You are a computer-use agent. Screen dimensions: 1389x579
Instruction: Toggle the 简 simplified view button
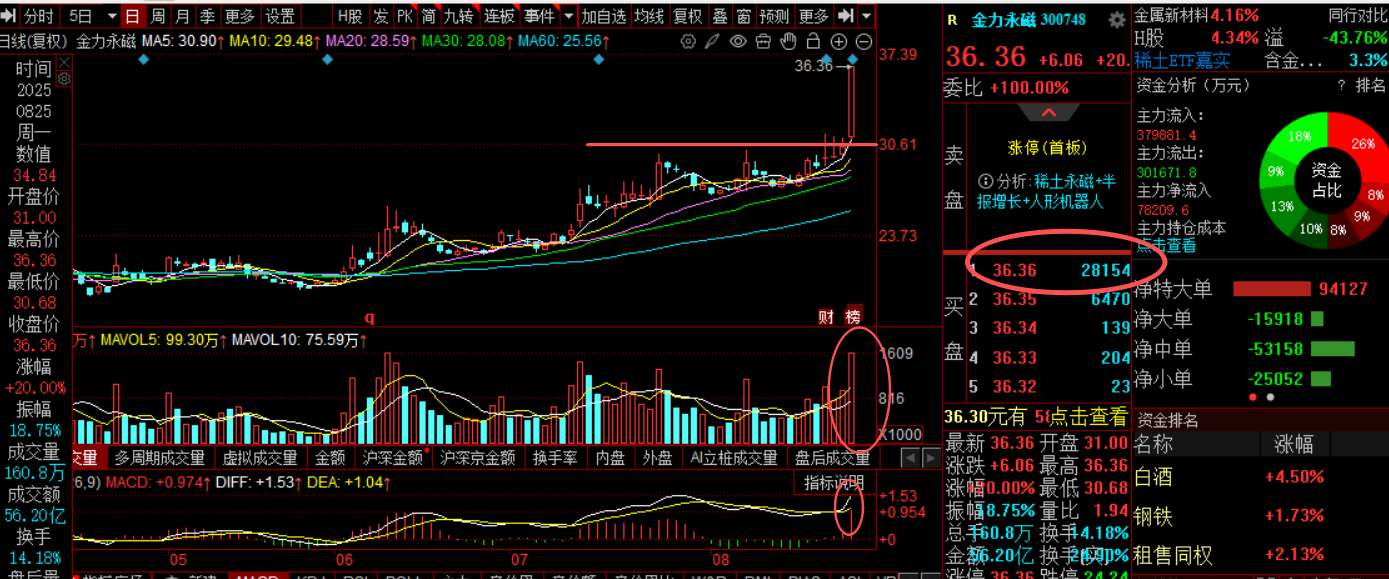[x=428, y=16]
